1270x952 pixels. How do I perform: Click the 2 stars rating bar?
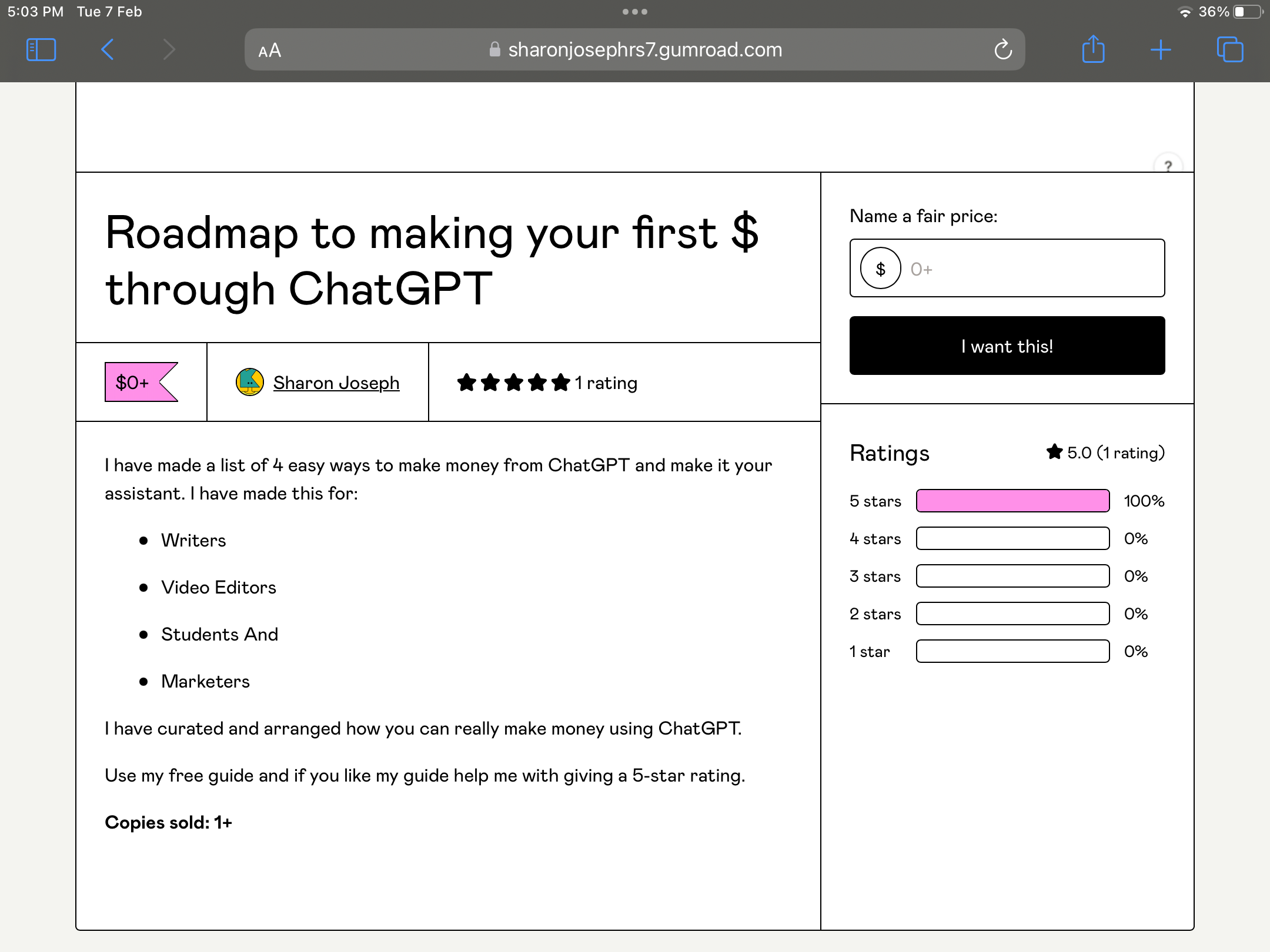[1013, 614]
